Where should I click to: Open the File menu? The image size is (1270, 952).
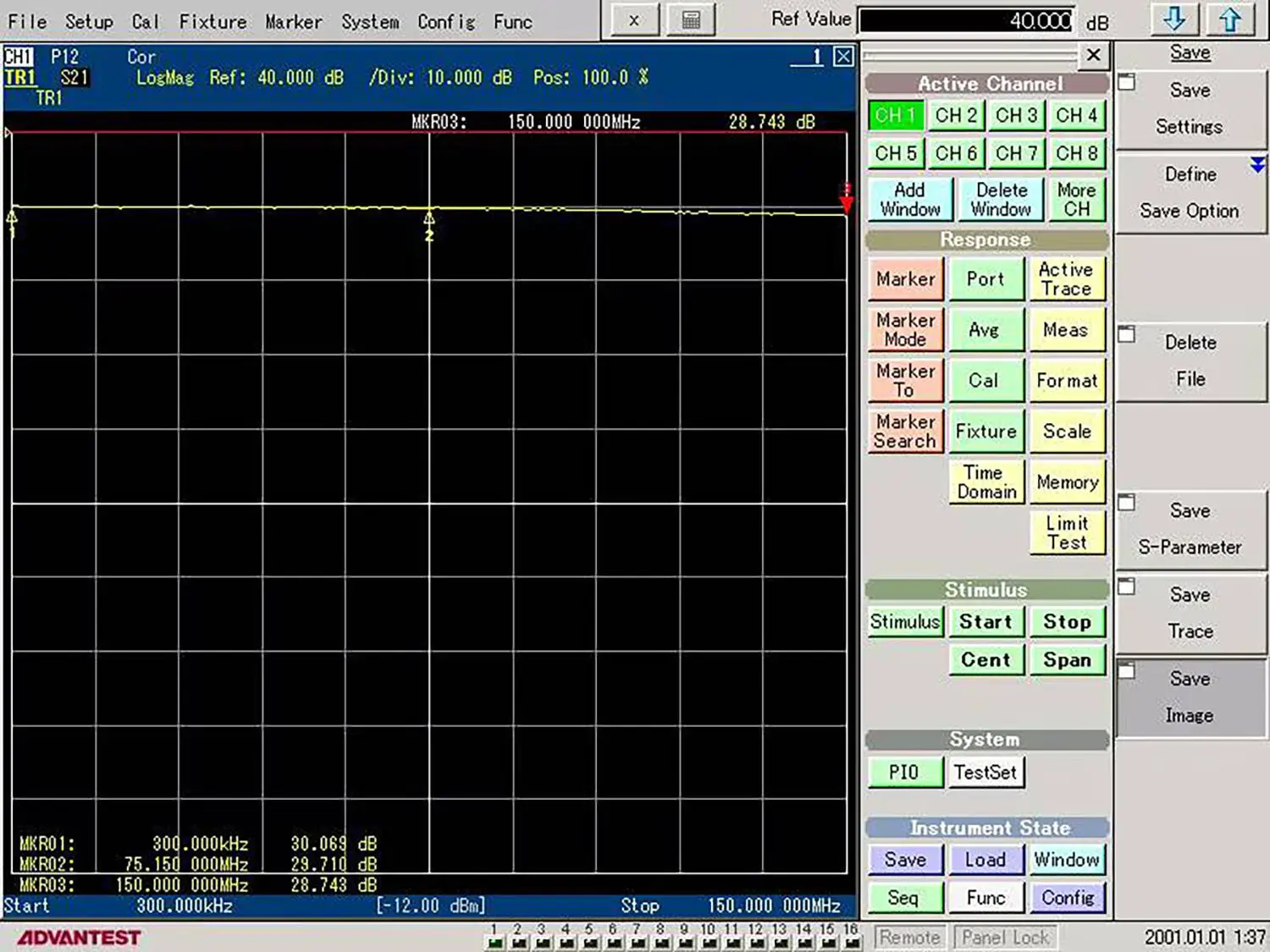click(27, 21)
